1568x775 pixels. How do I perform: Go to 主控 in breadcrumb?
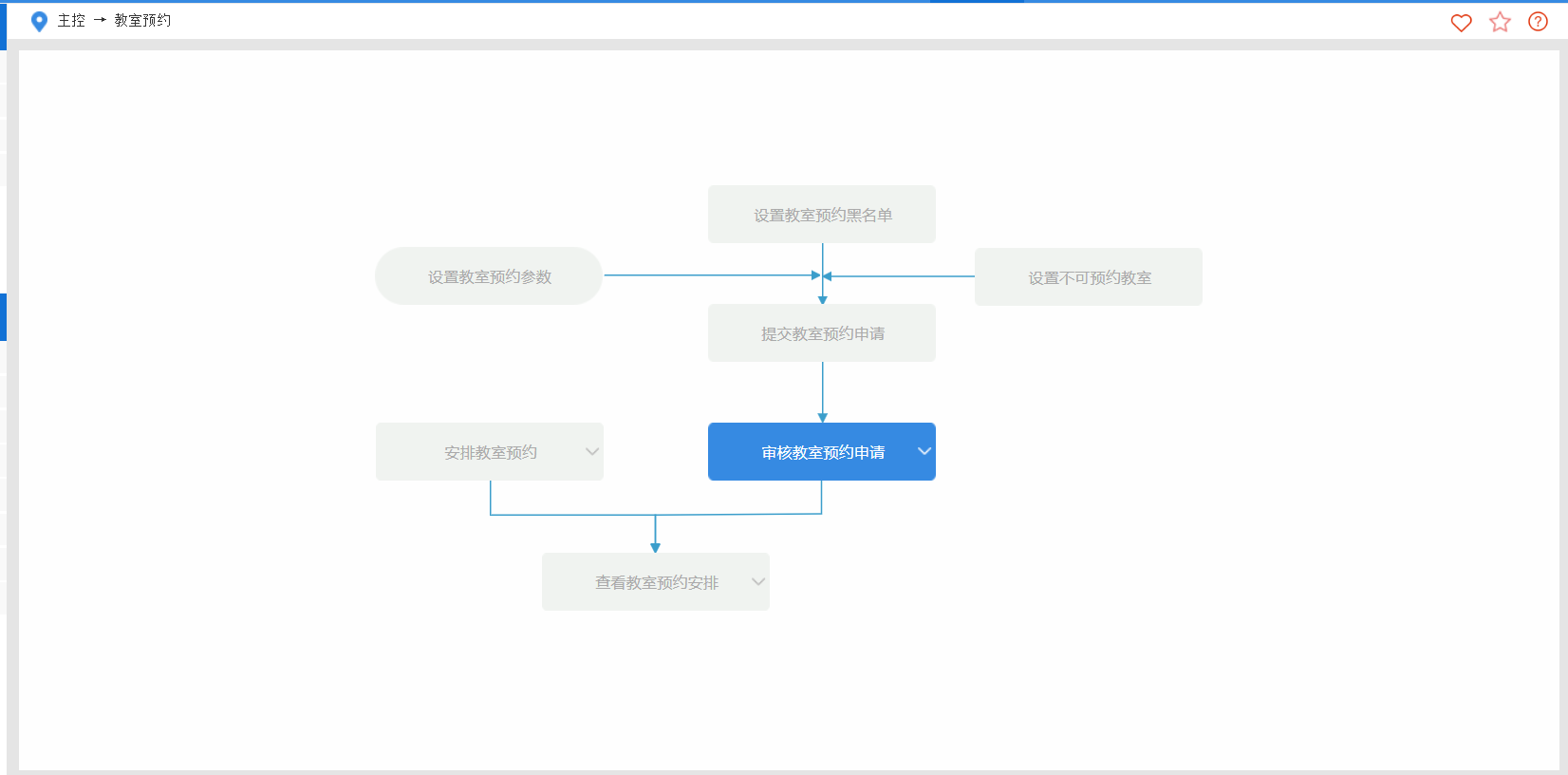71,21
